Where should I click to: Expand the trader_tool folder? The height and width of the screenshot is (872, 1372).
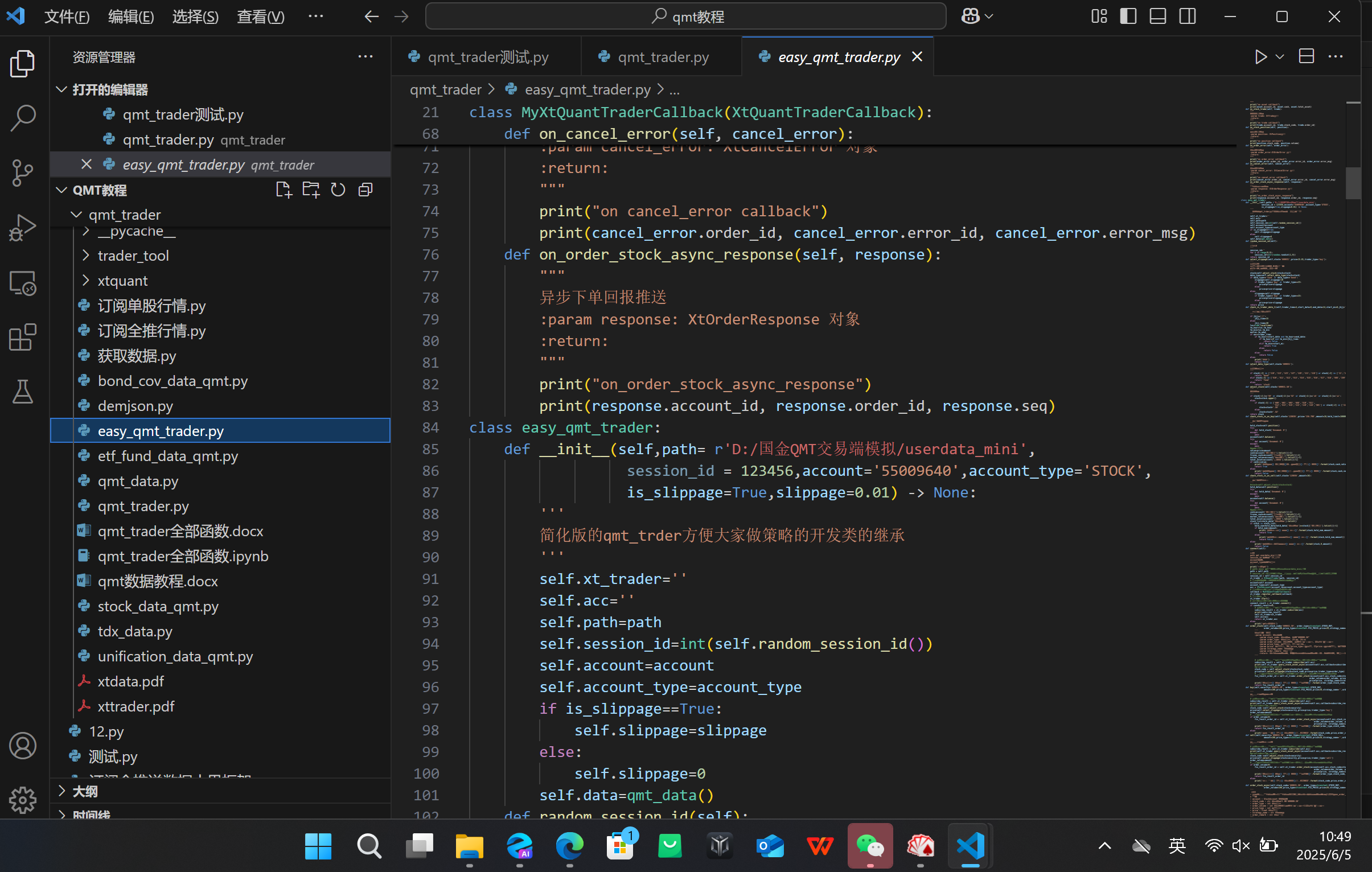(x=85, y=256)
